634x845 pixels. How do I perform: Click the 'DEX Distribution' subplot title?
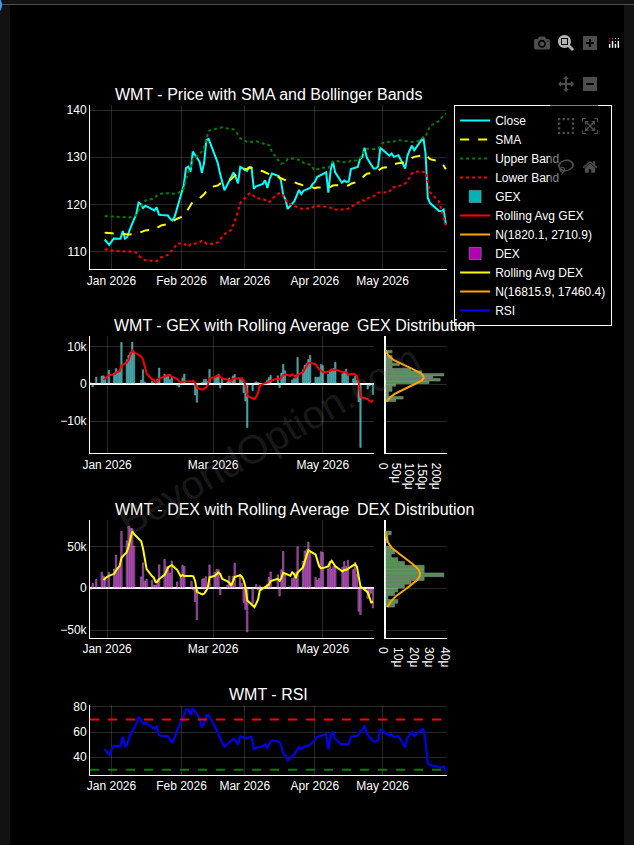pyautogui.click(x=416, y=510)
